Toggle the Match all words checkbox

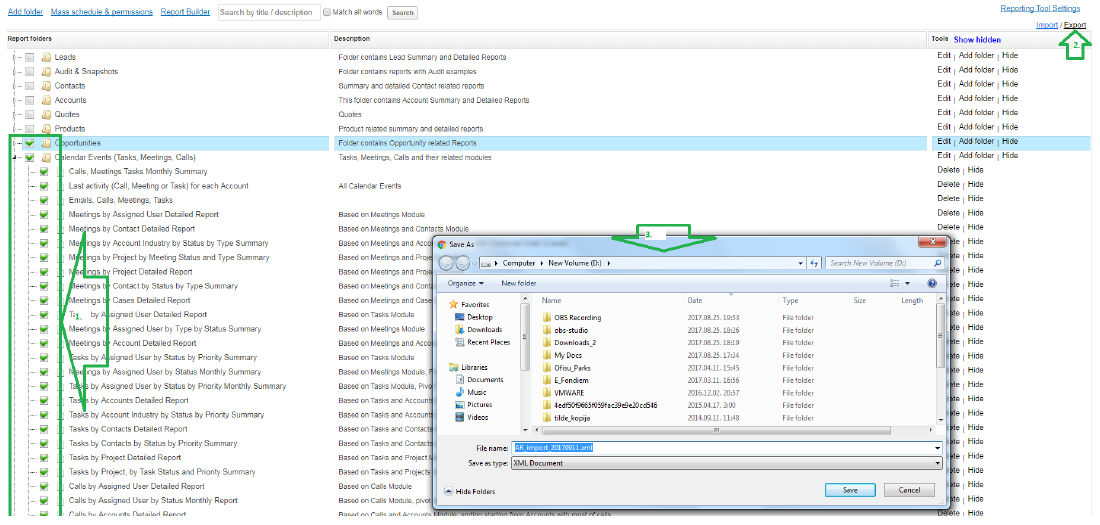pos(327,13)
